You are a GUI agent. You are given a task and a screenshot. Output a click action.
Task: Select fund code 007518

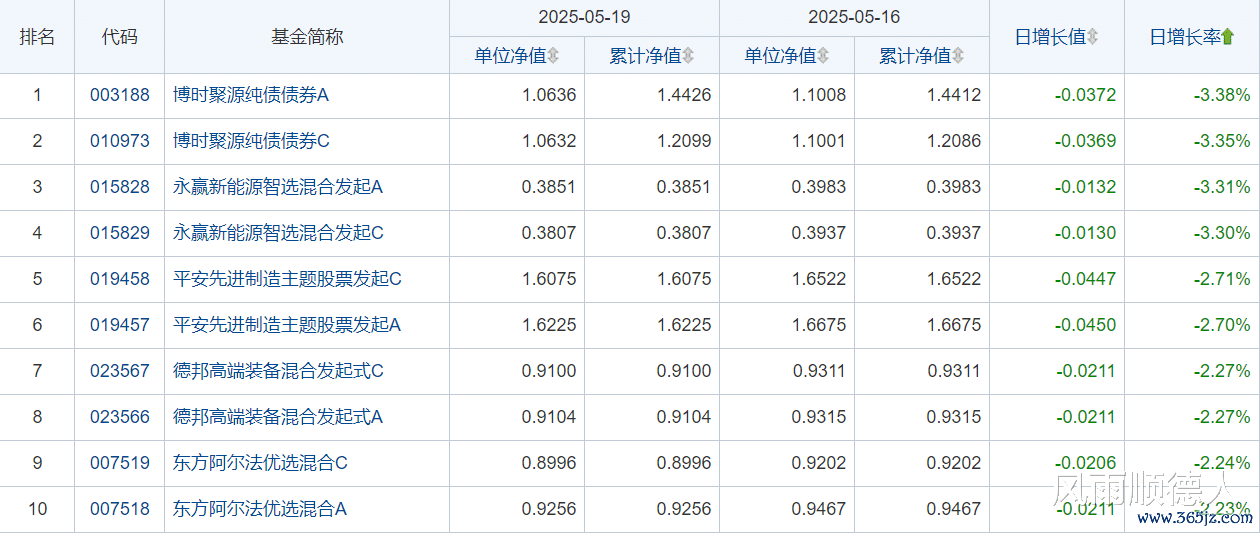pos(119,509)
